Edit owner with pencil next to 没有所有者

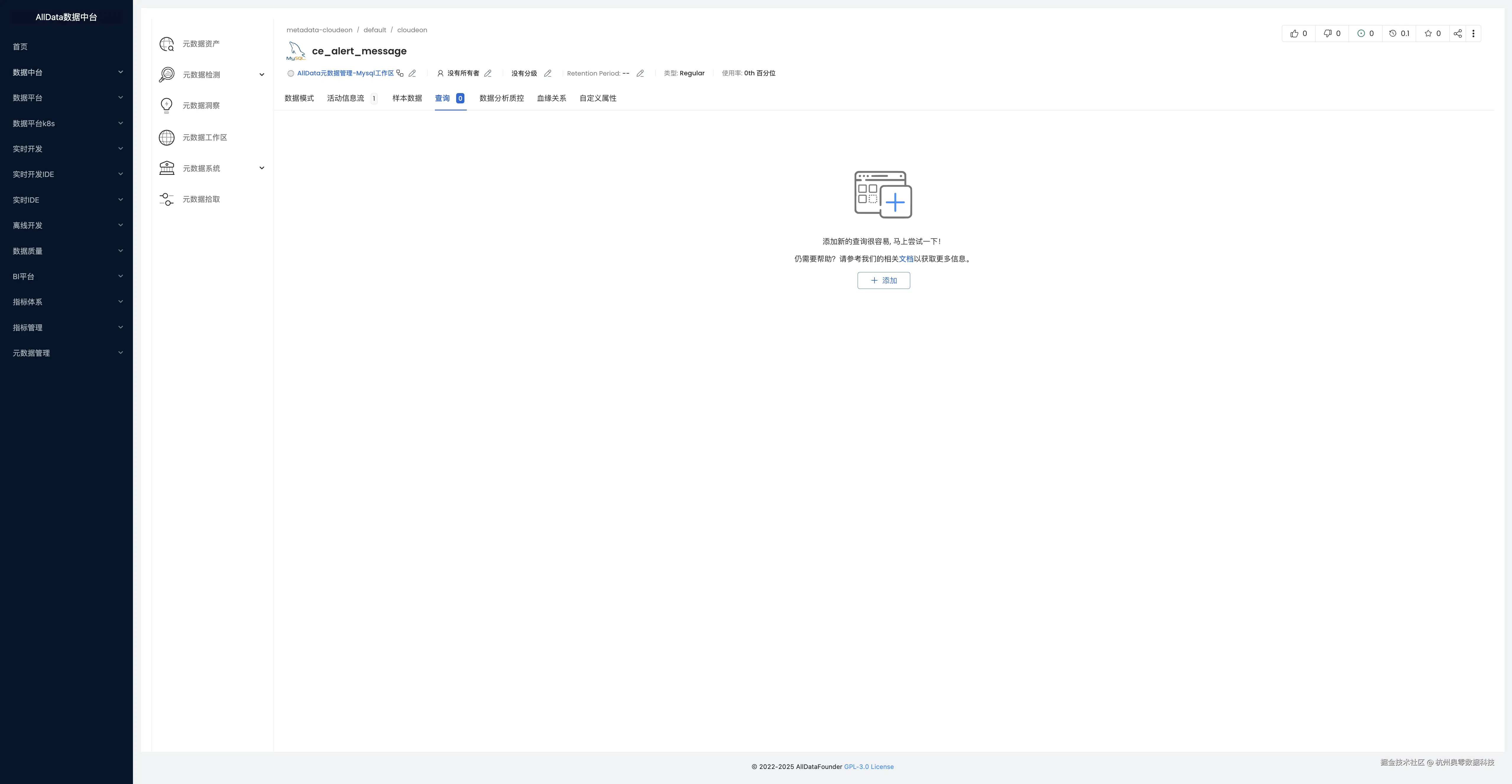(x=488, y=73)
